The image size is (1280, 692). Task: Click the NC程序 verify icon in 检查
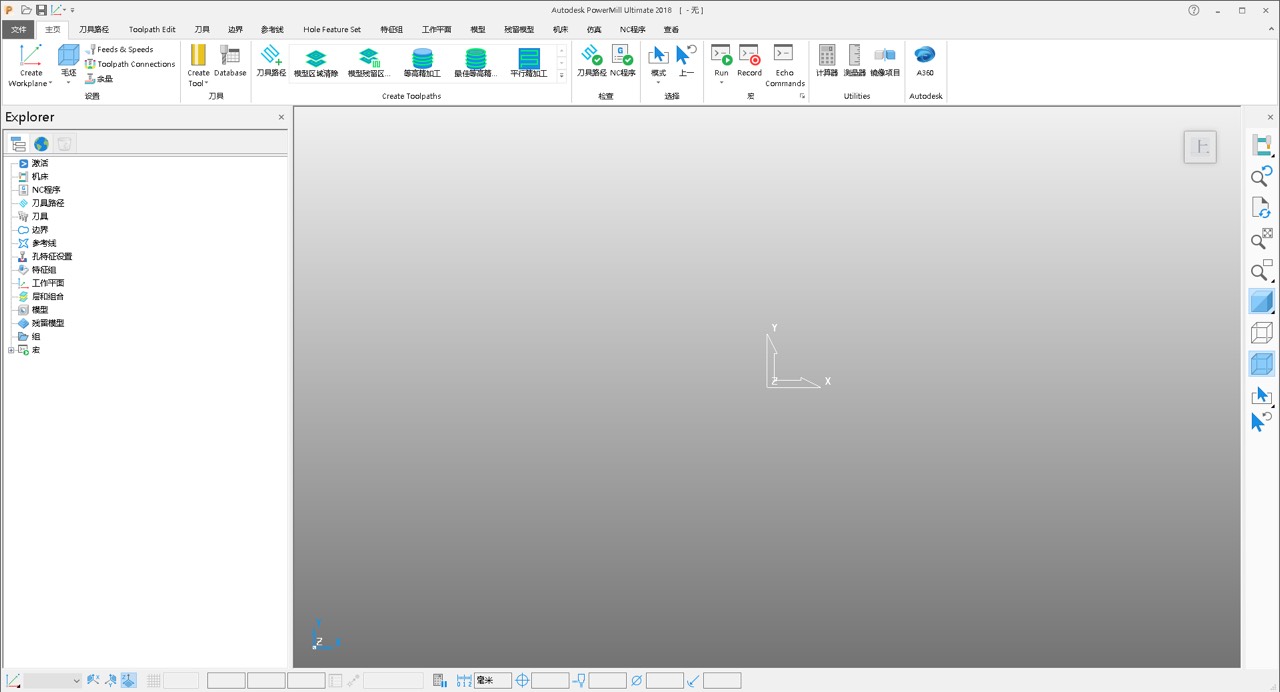click(622, 55)
